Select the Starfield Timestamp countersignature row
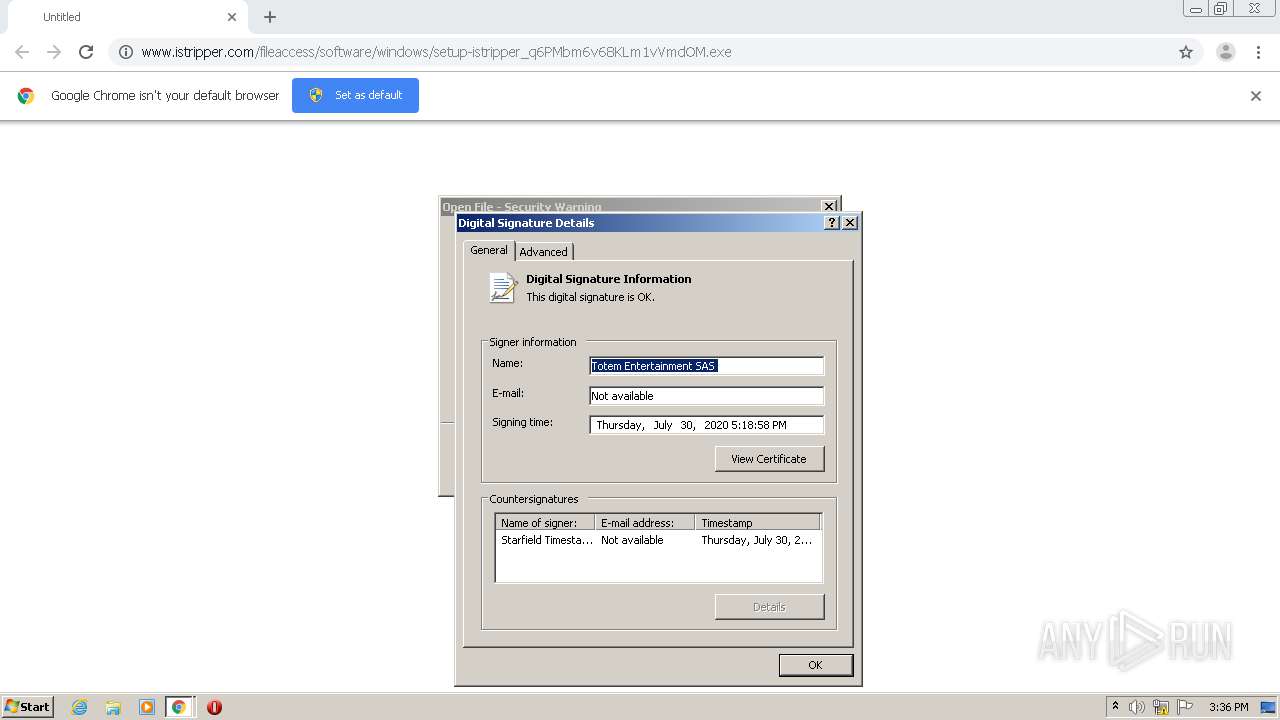 (x=658, y=540)
